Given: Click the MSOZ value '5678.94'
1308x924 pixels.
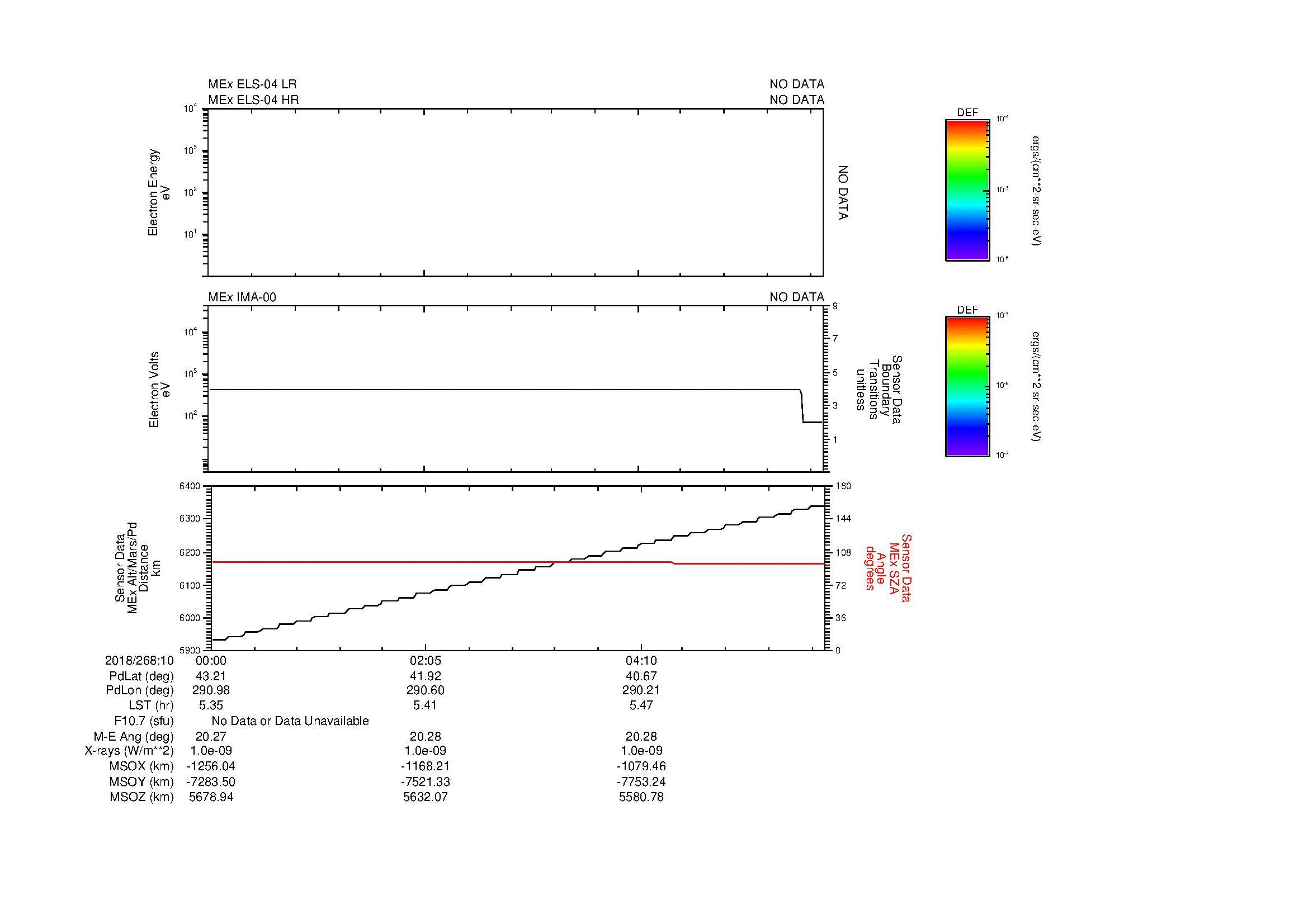Looking at the screenshot, I should point(211,797).
